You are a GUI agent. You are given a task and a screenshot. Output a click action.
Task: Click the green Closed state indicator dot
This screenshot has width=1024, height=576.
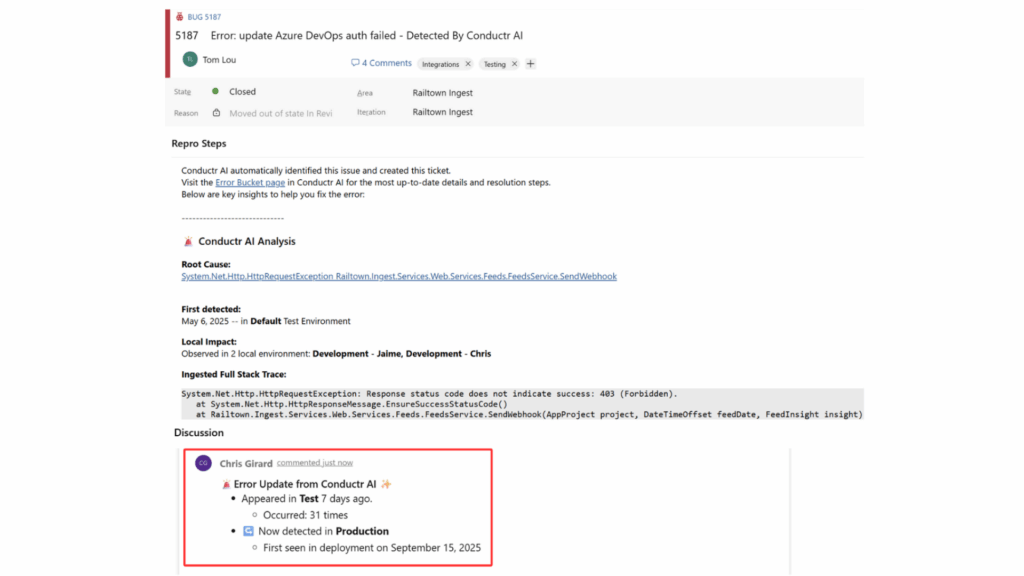click(x=215, y=92)
